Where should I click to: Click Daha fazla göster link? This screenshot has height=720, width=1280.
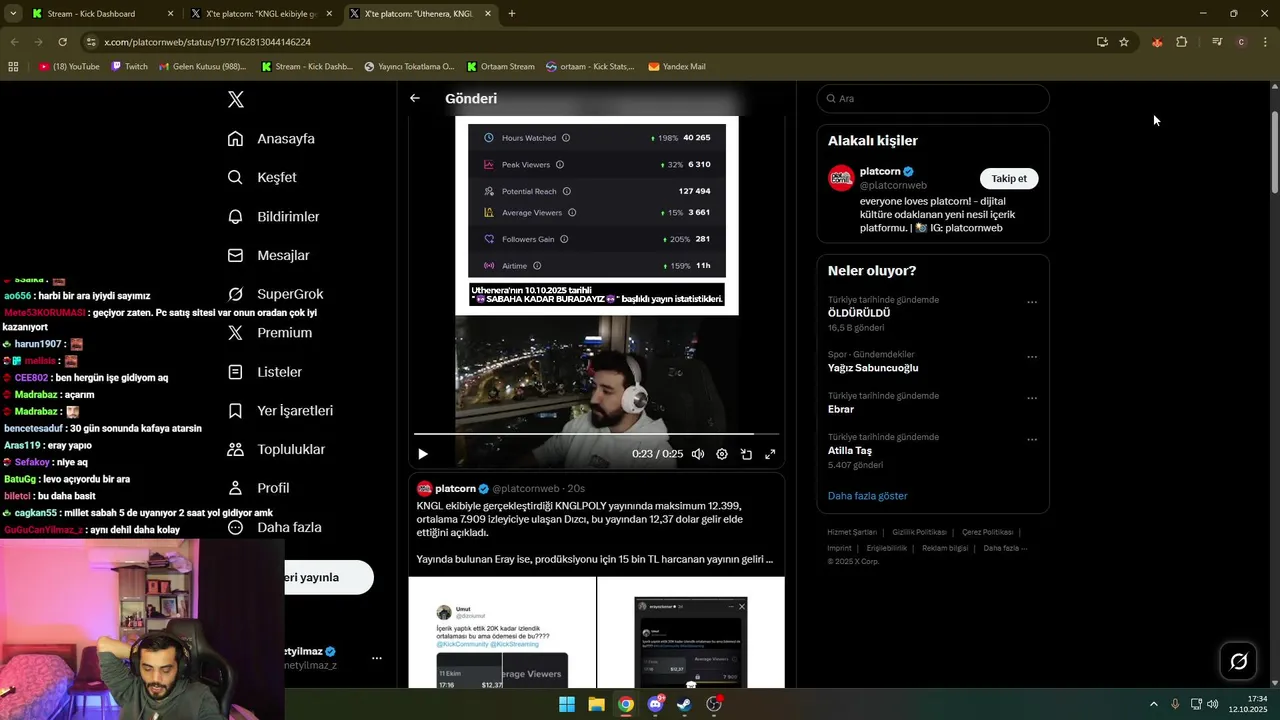[868, 496]
